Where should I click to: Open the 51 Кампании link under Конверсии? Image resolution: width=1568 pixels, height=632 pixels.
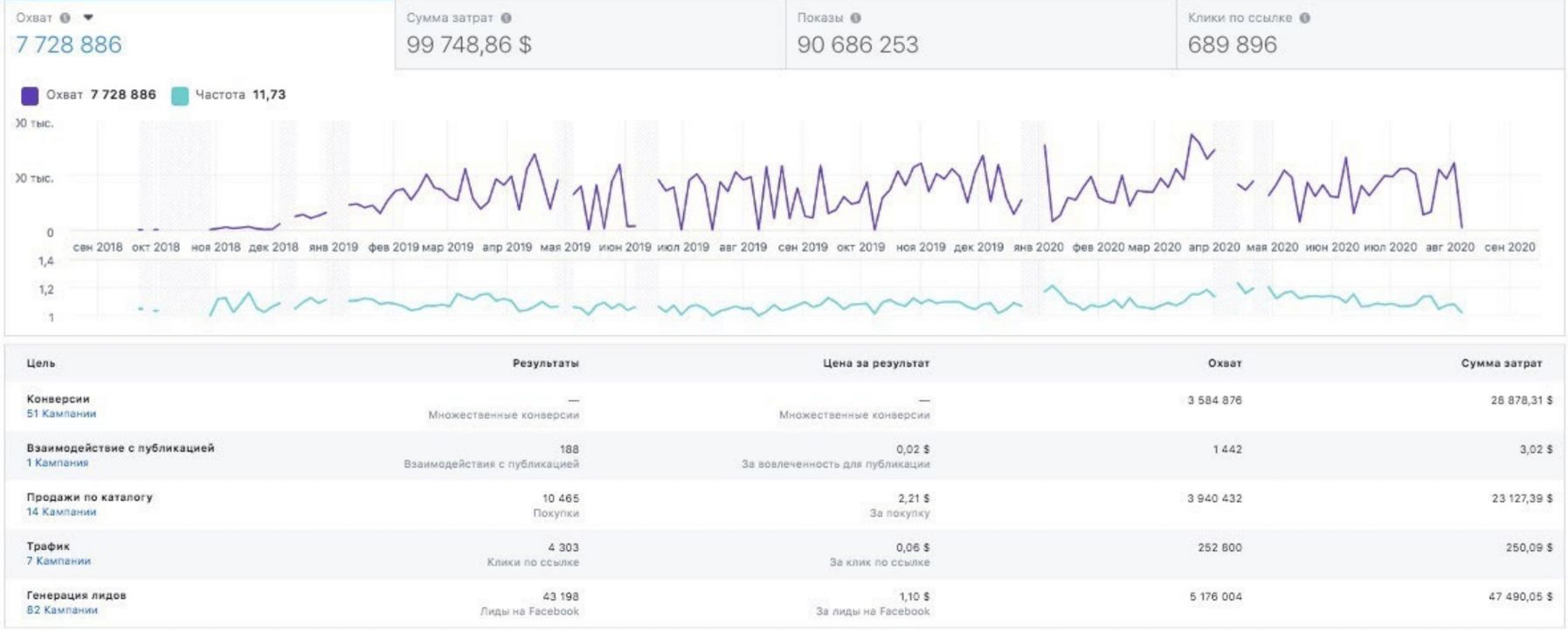point(61,414)
